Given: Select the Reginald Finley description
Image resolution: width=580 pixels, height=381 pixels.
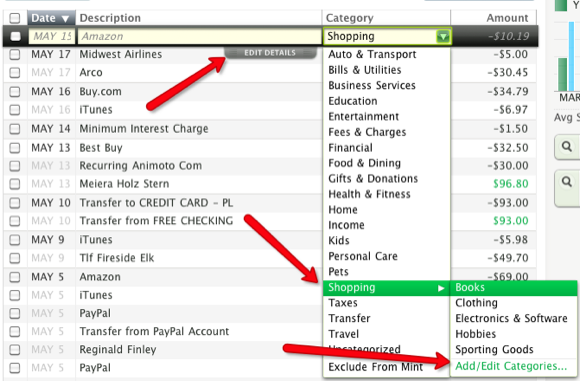Looking at the screenshot, I should (x=118, y=350).
